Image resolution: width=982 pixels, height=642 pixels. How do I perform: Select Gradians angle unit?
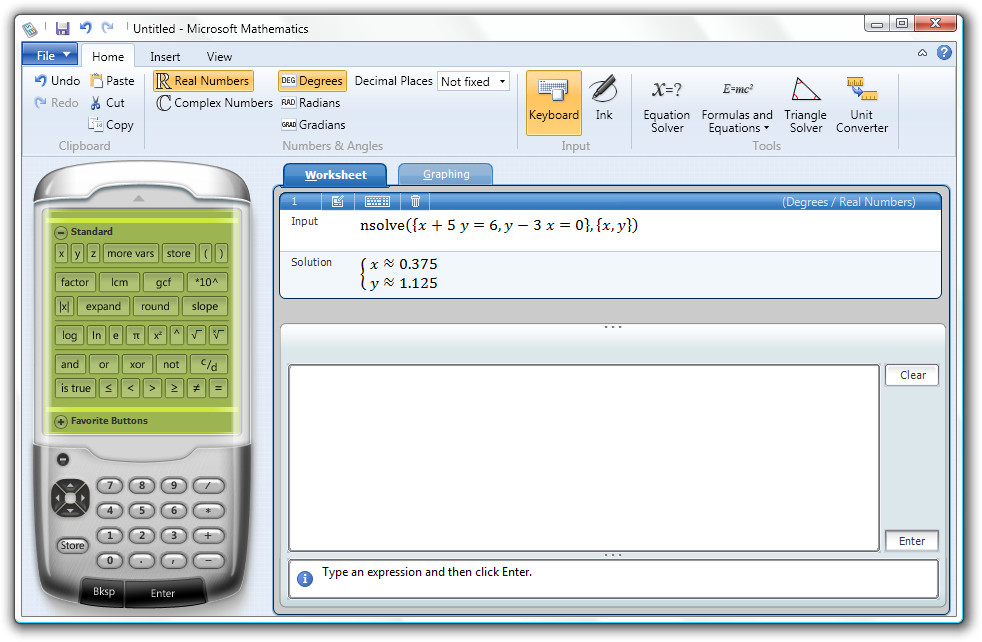[313, 125]
